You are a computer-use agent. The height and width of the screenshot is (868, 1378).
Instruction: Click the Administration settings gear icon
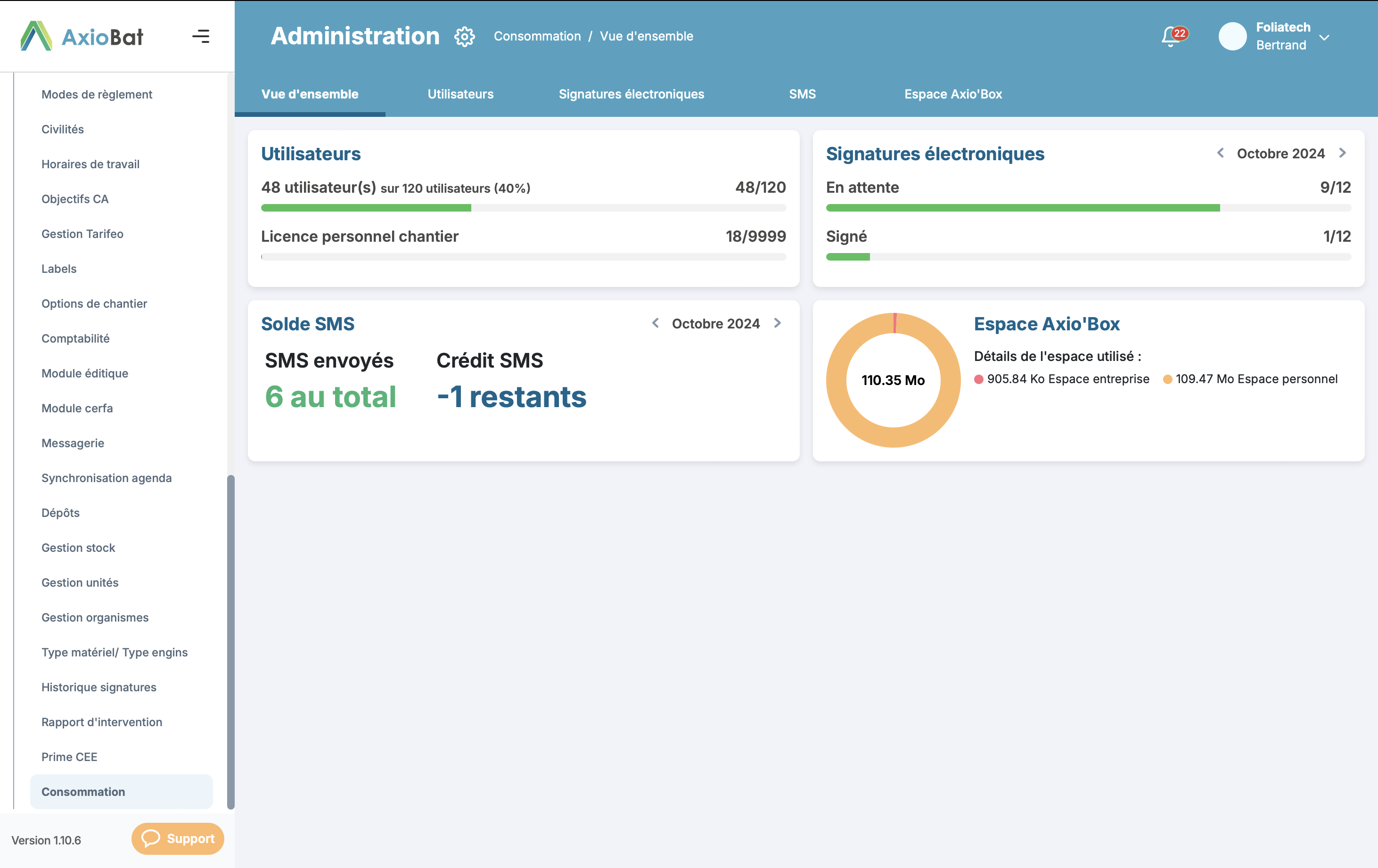[x=464, y=37]
